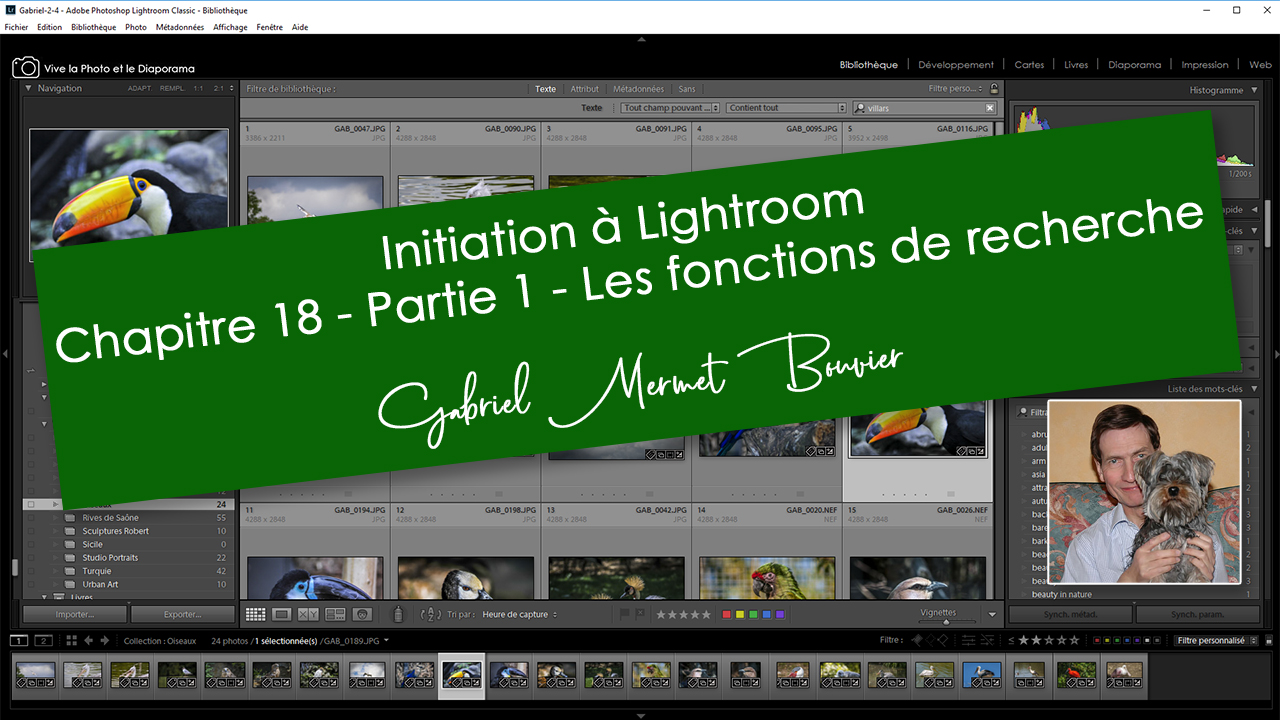Toggle the A-Z sort direction icon
Viewport: 1280px width, 720px height.
(430, 615)
